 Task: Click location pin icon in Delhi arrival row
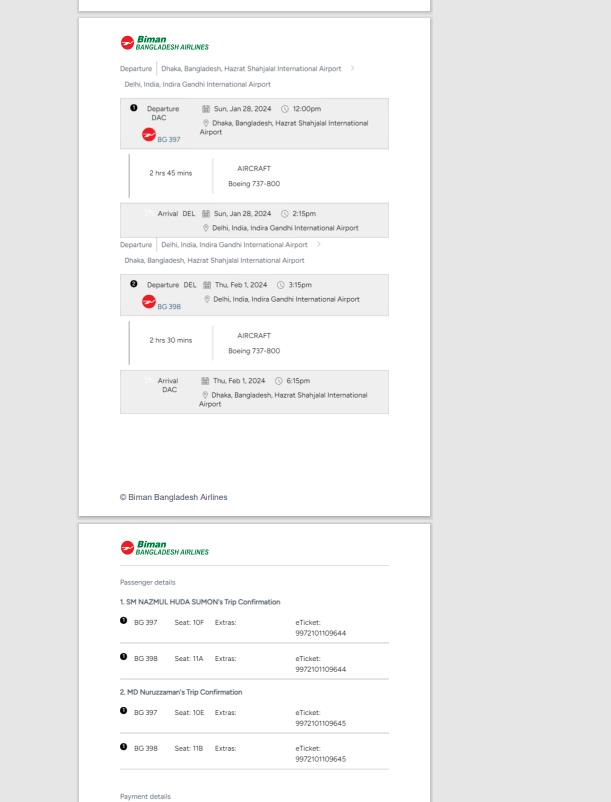206,228
